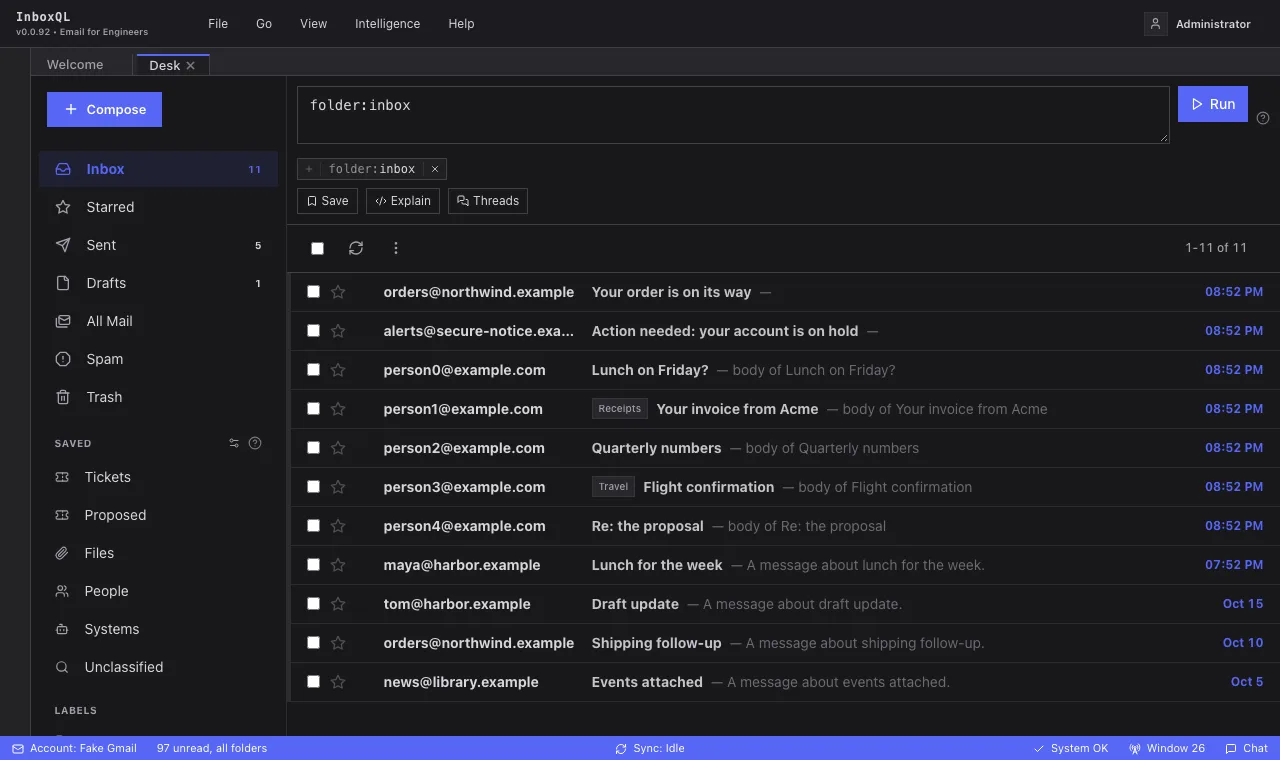Star the Draft update email
Screen dimensions: 1280x760
pos(338,604)
